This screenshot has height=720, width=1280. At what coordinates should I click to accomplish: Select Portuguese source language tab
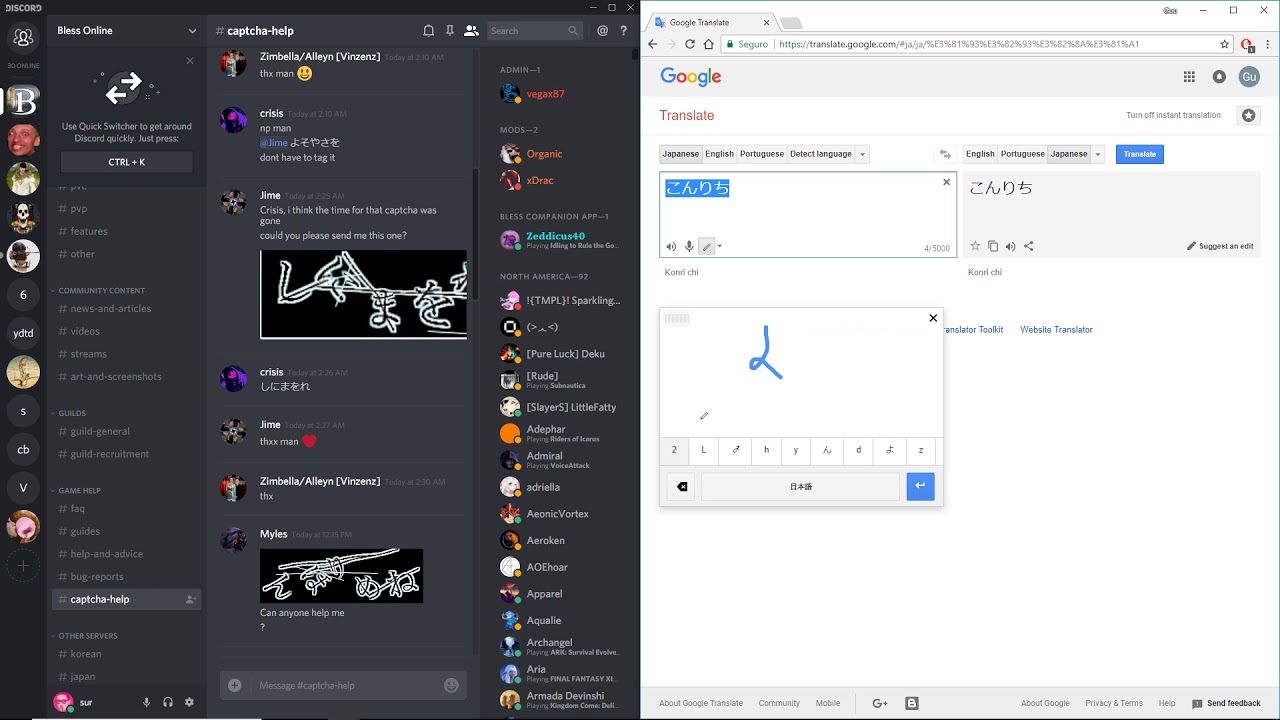pos(762,154)
